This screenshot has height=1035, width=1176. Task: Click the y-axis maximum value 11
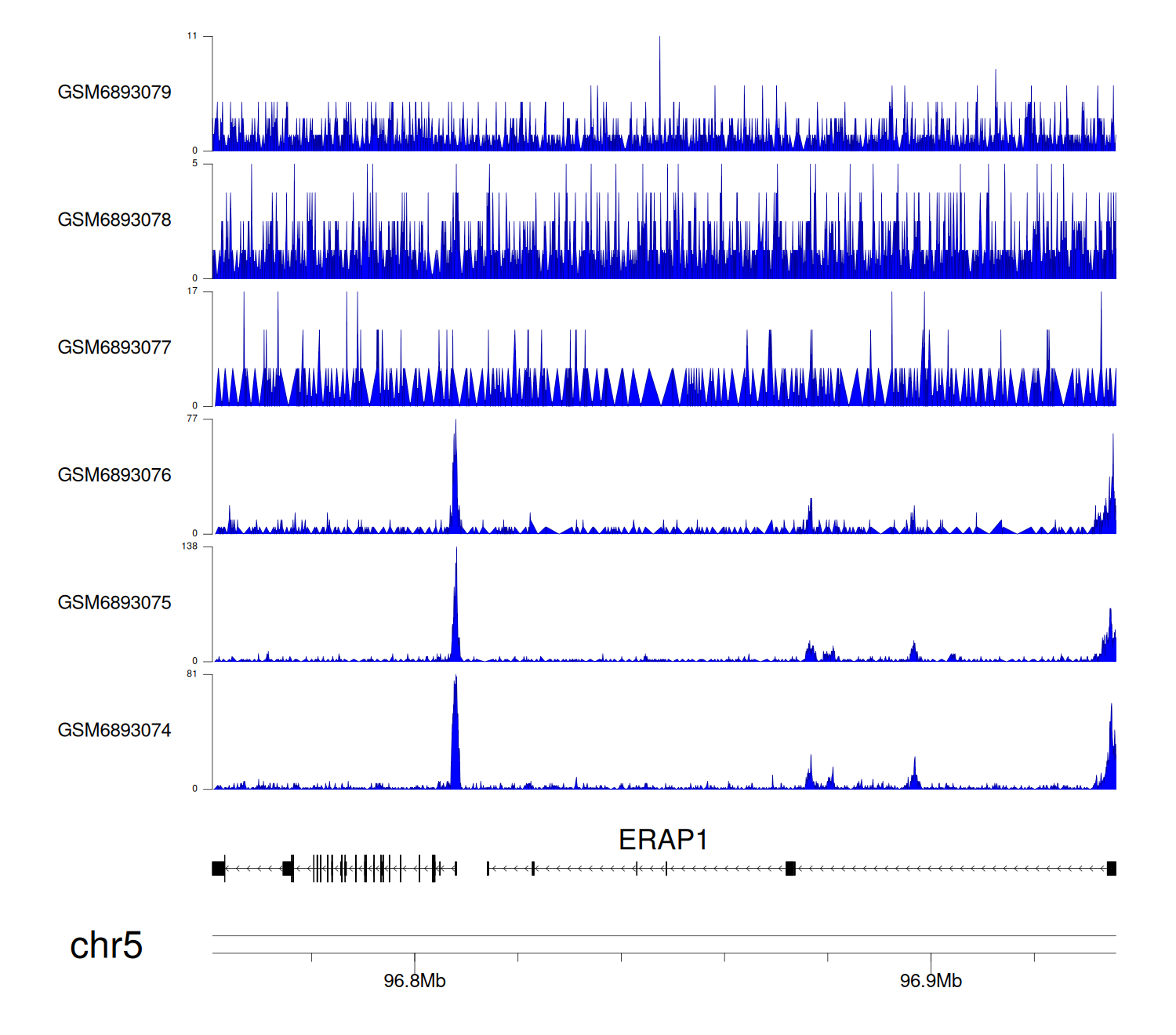point(192,36)
